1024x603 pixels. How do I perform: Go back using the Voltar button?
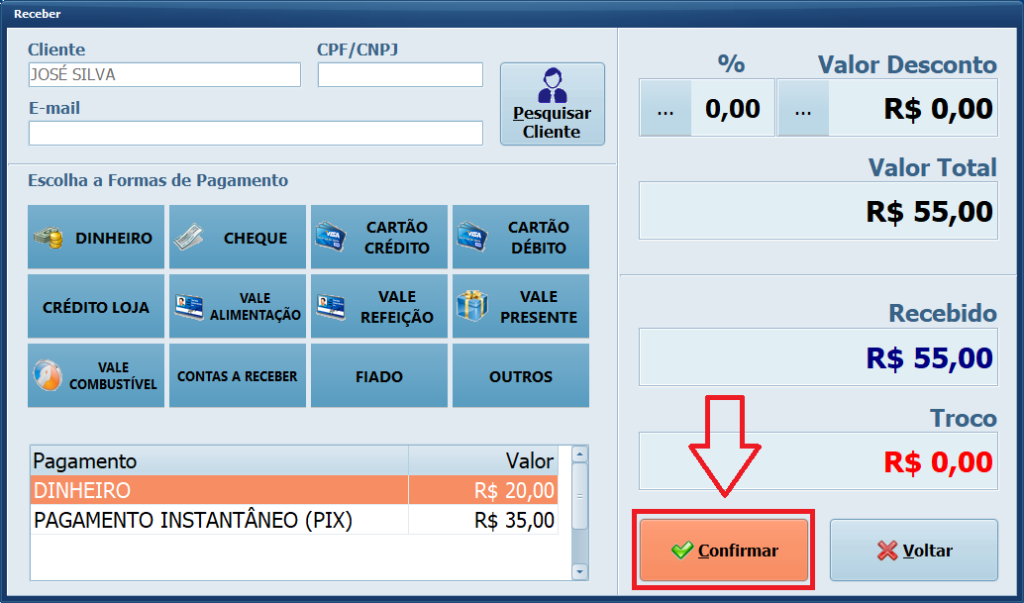tap(914, 550)
